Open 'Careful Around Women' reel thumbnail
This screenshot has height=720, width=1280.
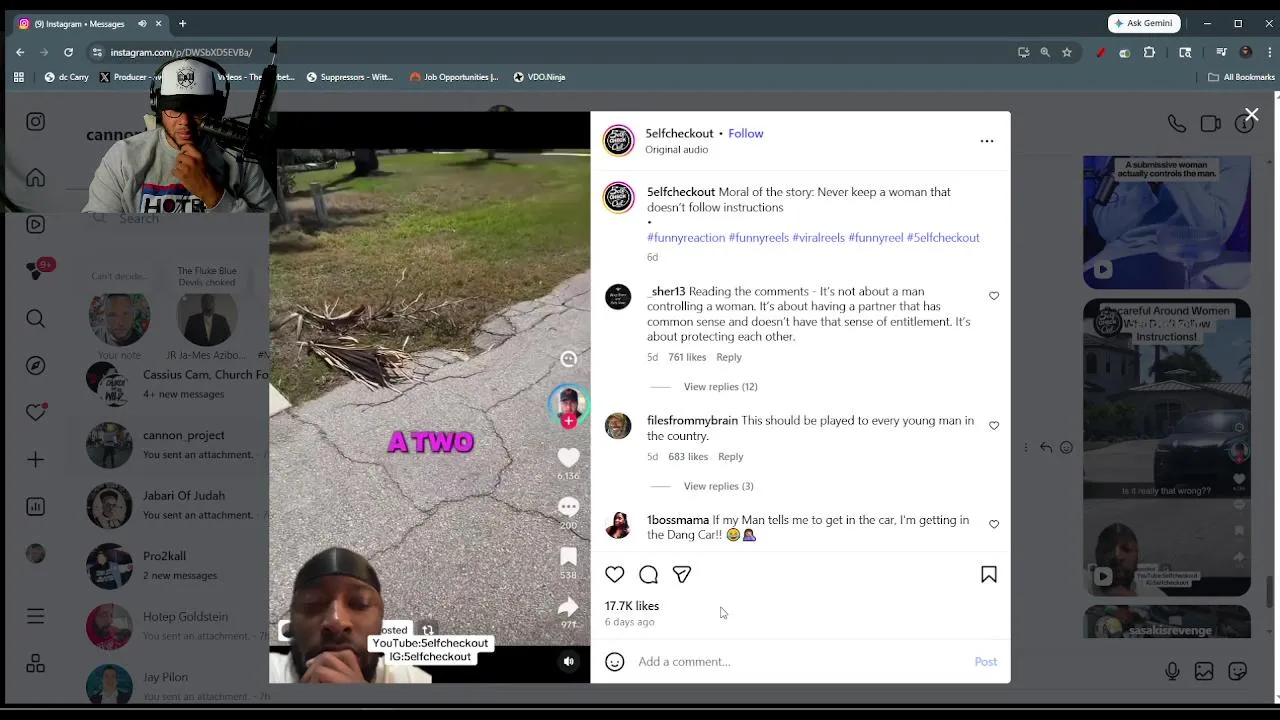coord(1167,447)
